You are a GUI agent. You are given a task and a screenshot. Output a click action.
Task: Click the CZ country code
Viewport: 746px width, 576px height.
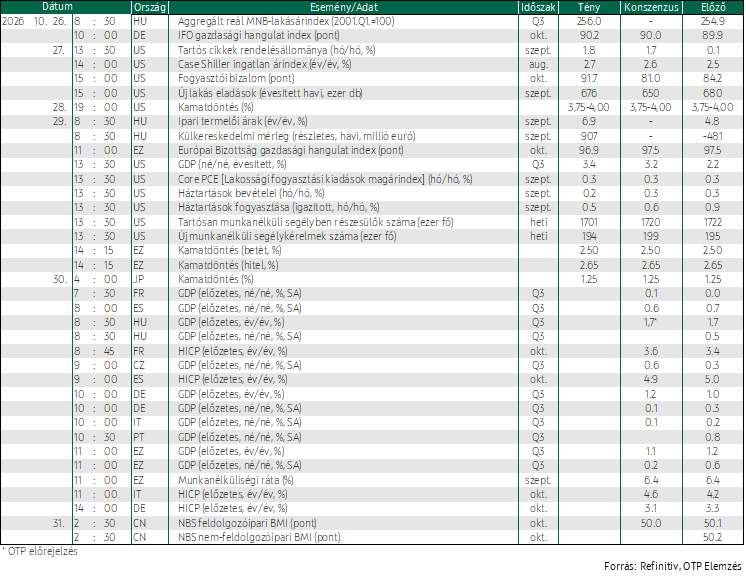pyautogui.click(x=139, y=365)
